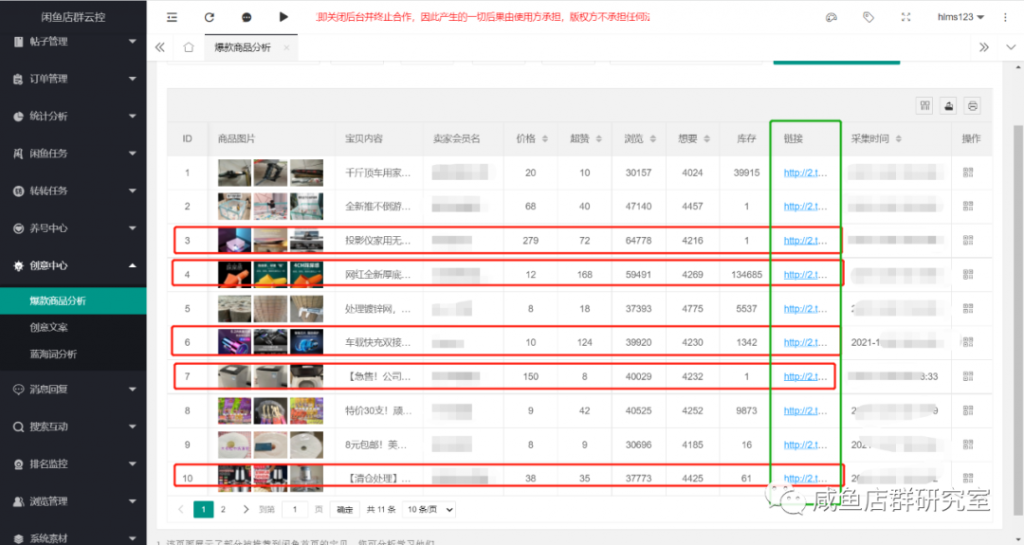
Task: Toggle fullscreen icon in top bar
Action: tap(906, 17)
